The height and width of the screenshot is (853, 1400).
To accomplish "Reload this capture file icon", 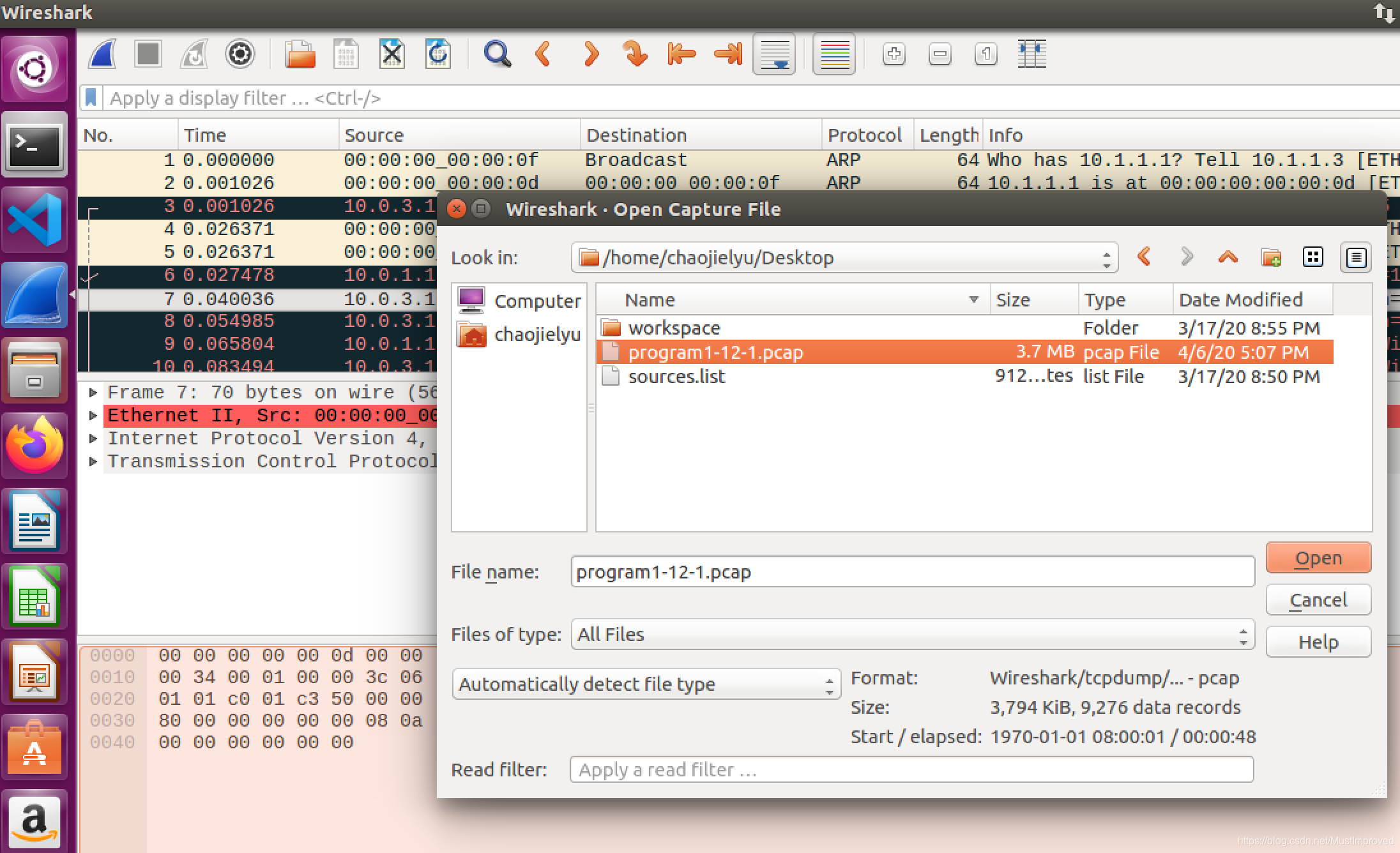I will tap(438, 54).
